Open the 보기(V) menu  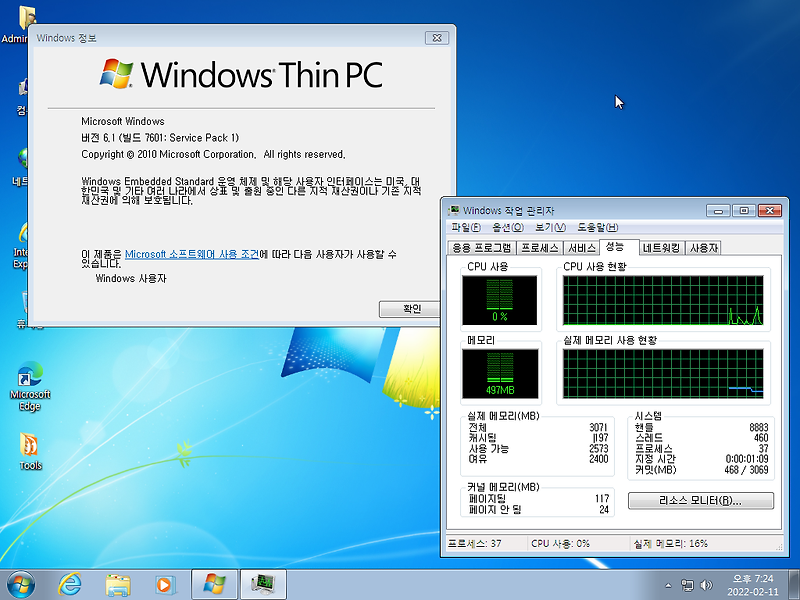(551, 227)
